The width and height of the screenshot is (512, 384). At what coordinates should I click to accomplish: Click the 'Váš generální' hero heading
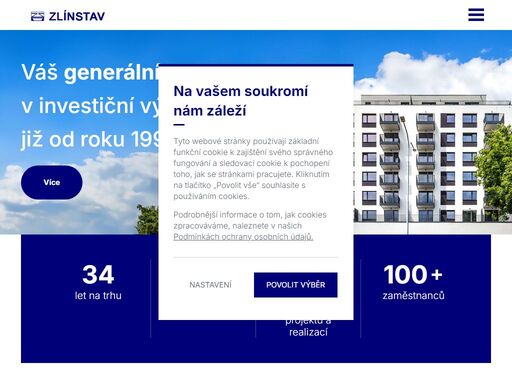click(x=90, y=72)
